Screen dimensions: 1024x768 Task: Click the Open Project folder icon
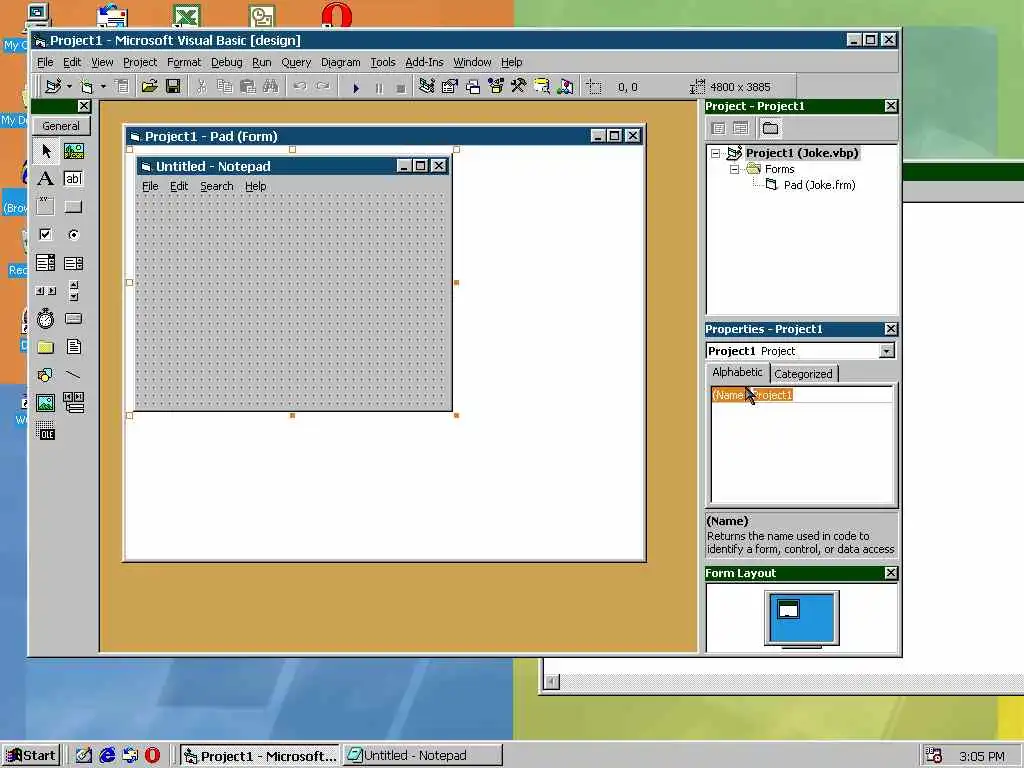pyautogui.click(x=150, y=86)
